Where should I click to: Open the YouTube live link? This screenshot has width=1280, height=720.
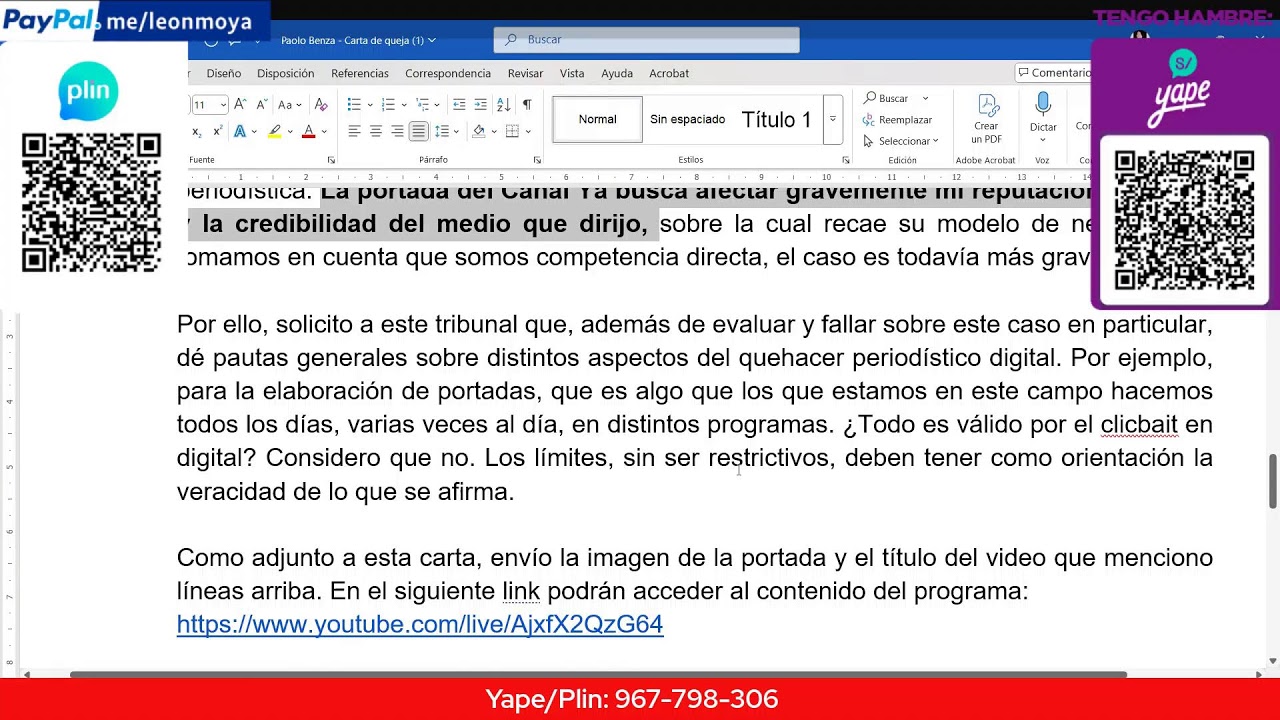click(x=420, y=624)
